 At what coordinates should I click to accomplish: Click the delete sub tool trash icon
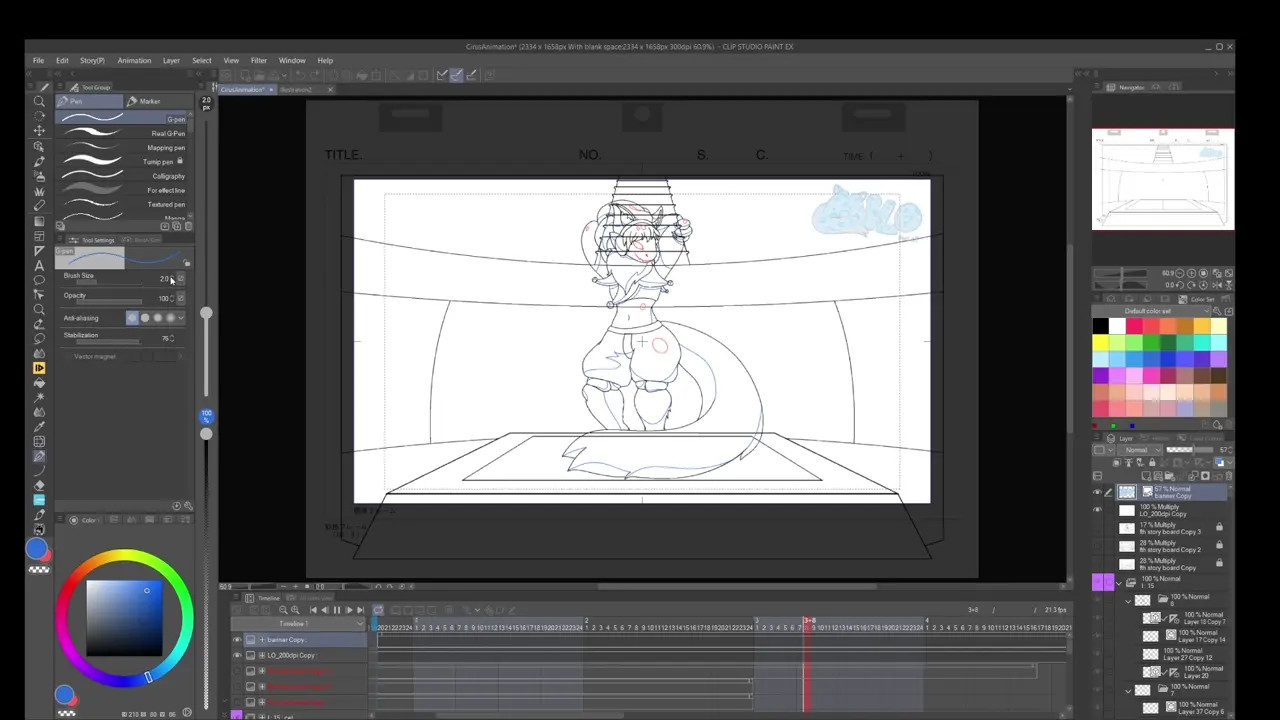[189, 226]
